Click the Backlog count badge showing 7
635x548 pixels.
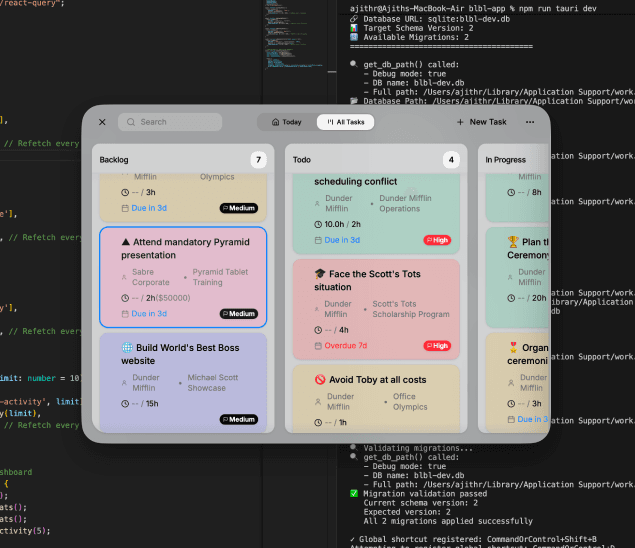[x=259, y=160]
